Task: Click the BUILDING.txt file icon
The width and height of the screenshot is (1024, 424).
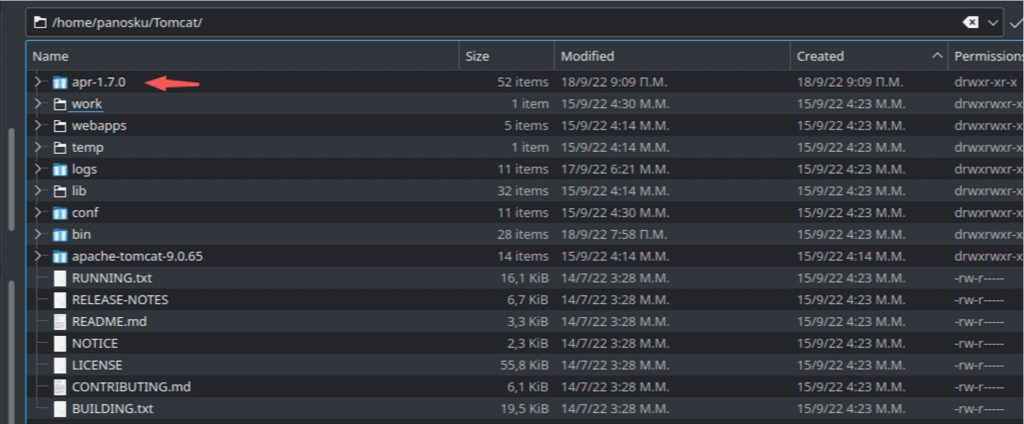Action: click(x=60, y=409)
